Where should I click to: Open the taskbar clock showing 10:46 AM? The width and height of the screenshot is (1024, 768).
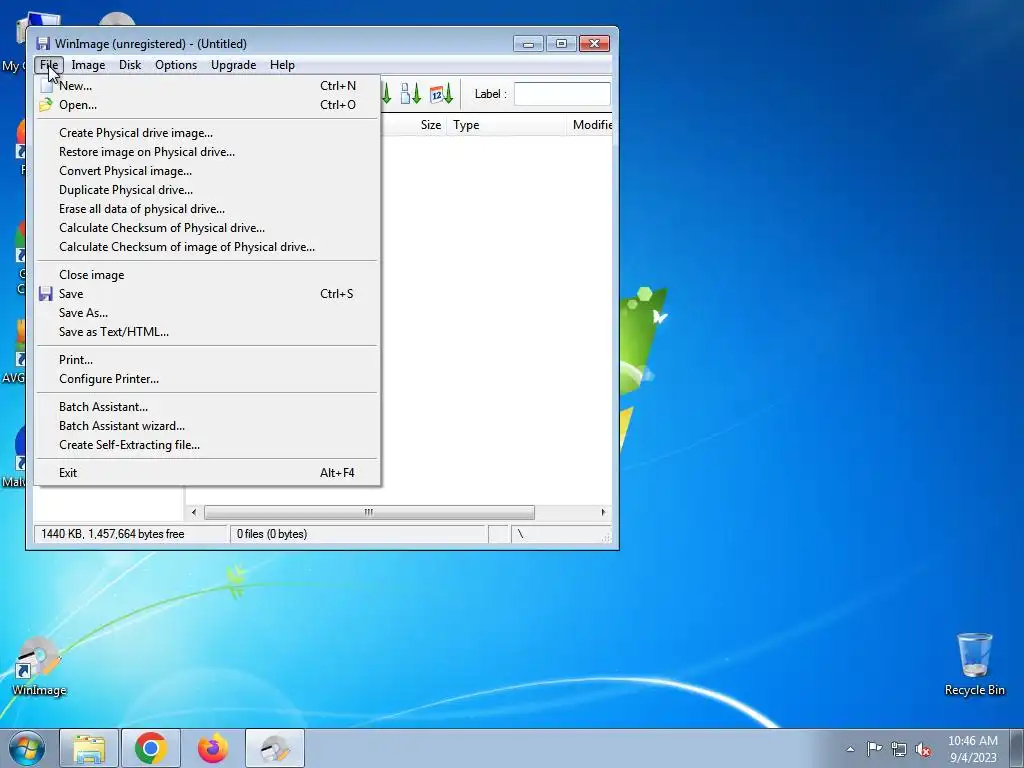click(x=972, y=749)
